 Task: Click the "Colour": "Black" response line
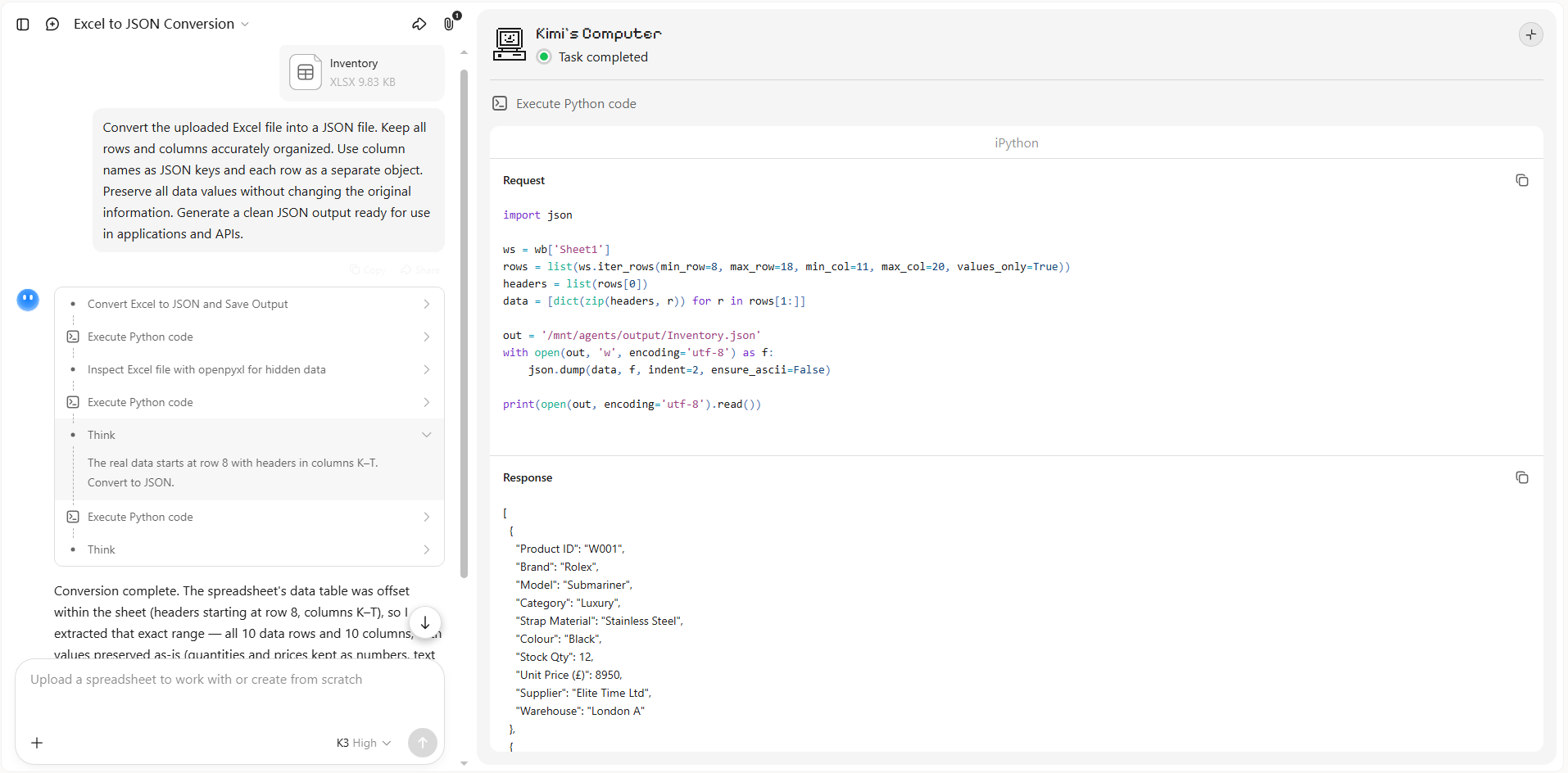559,639
